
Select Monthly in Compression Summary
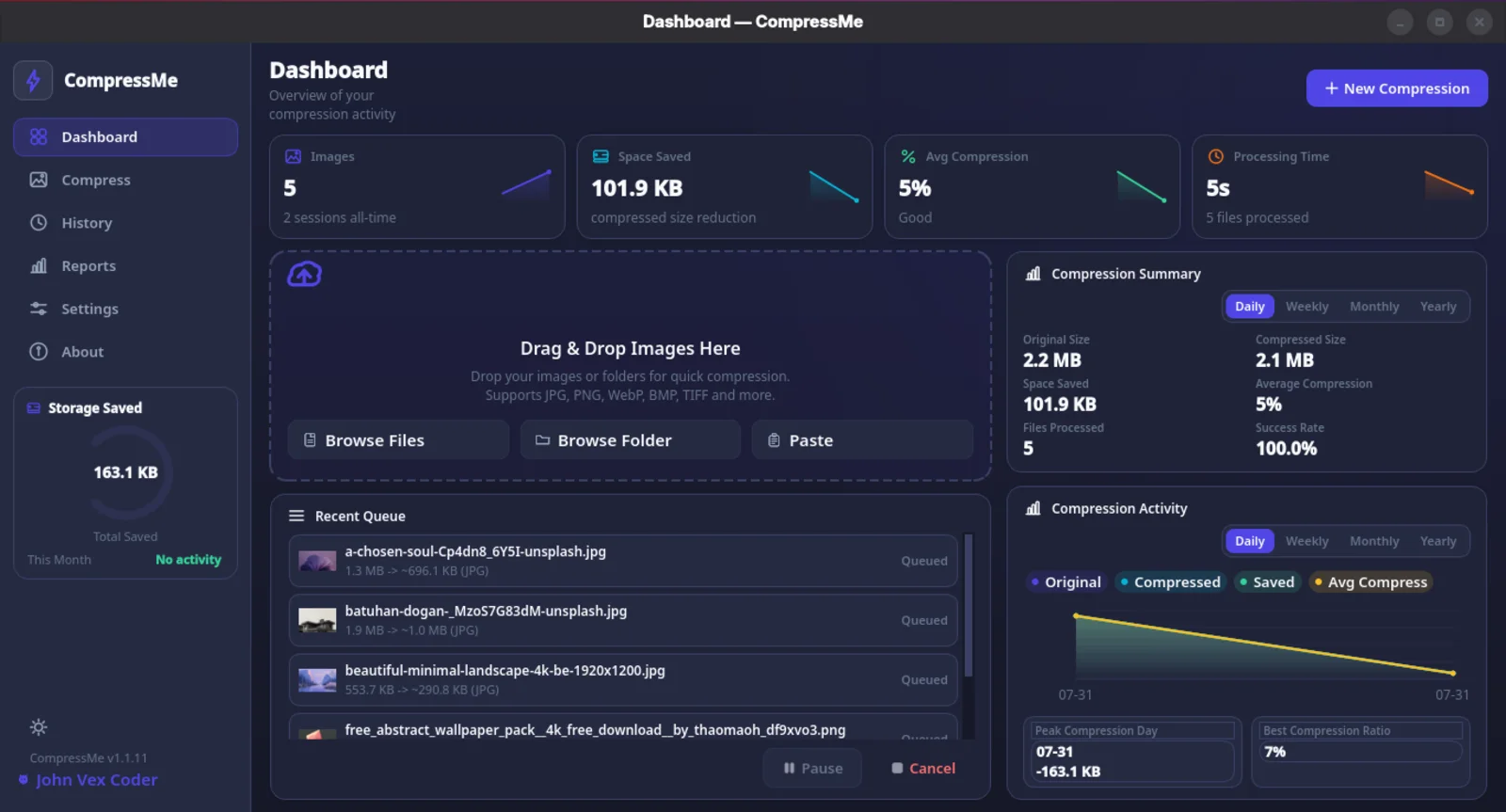point(1374,307)
